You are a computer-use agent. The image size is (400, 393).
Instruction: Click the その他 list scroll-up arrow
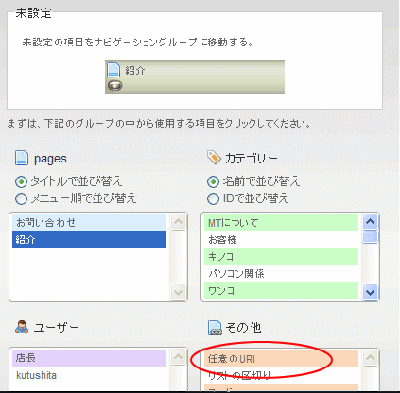coord(370,358)
